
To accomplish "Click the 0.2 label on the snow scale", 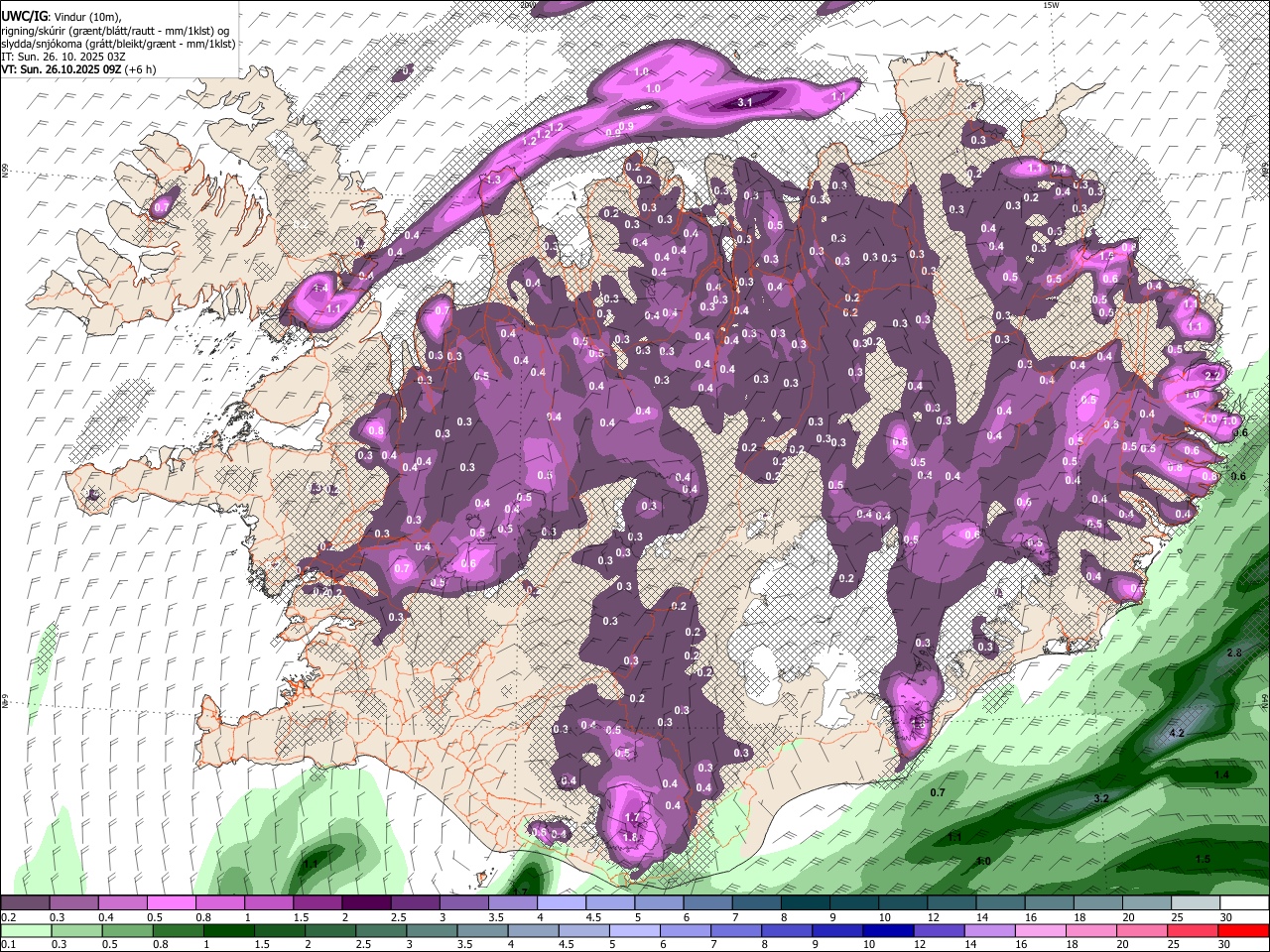I will coord(8,917).
